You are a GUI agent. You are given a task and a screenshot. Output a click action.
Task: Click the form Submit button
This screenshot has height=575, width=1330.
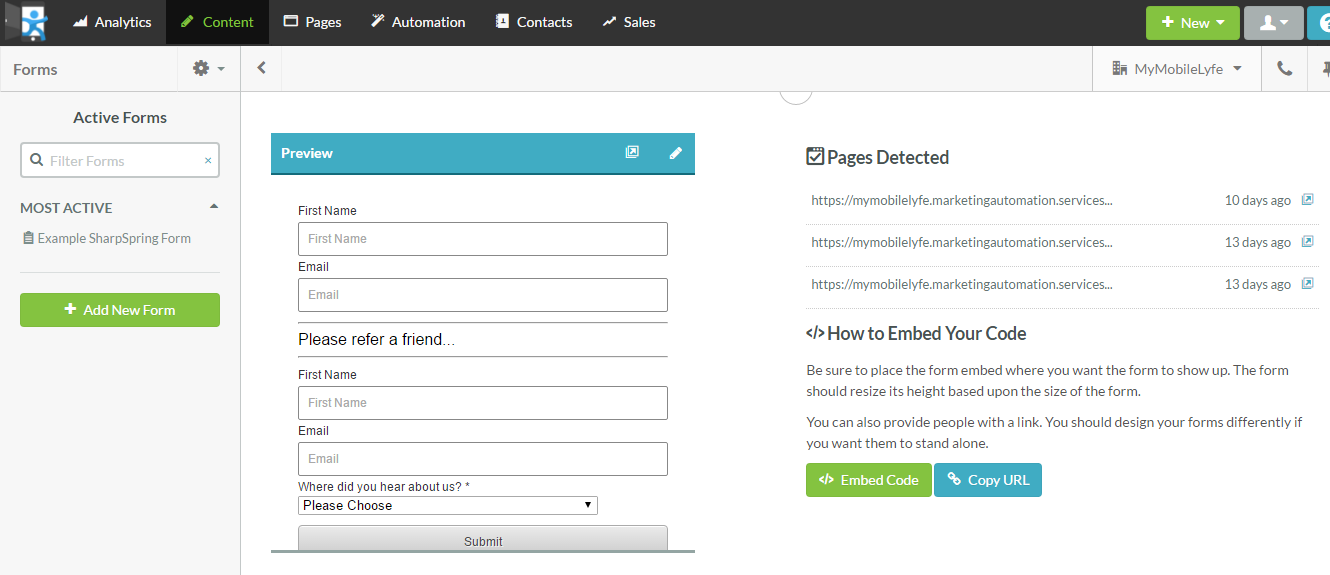(x=483, y=539)
